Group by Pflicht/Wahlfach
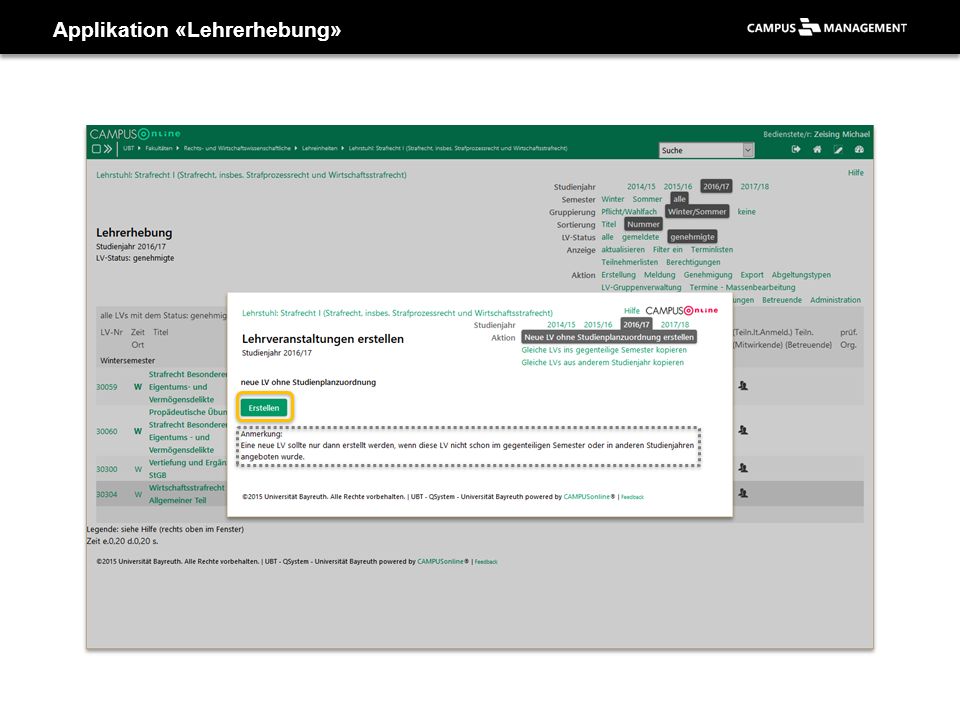 [629, 212]
